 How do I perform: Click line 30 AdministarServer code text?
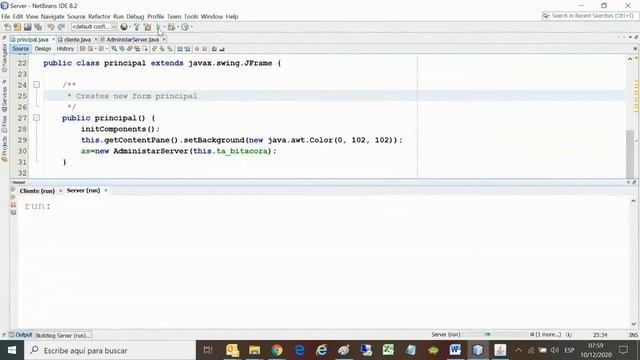coord(178,151)
